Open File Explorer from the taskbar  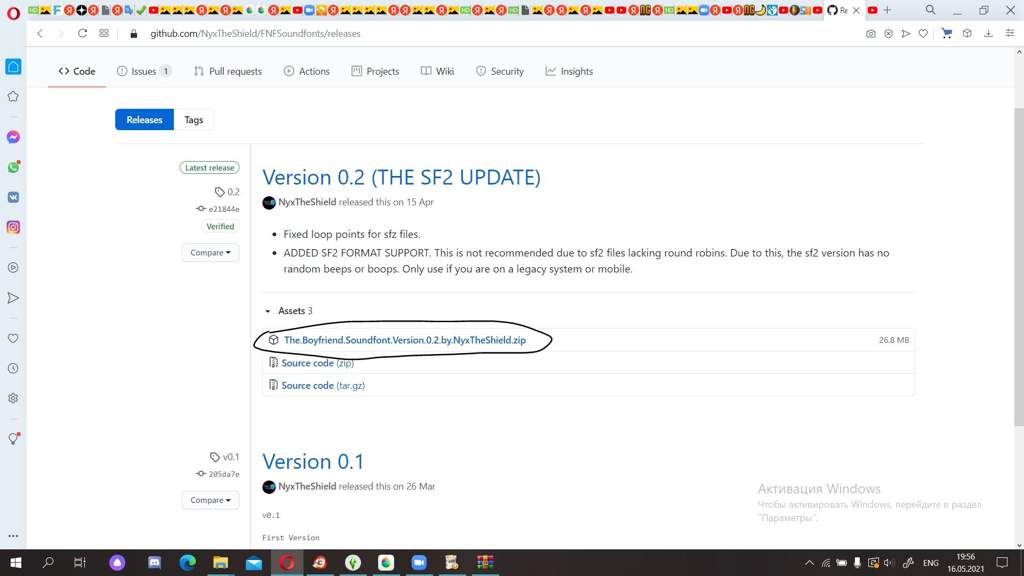(221, 562)
